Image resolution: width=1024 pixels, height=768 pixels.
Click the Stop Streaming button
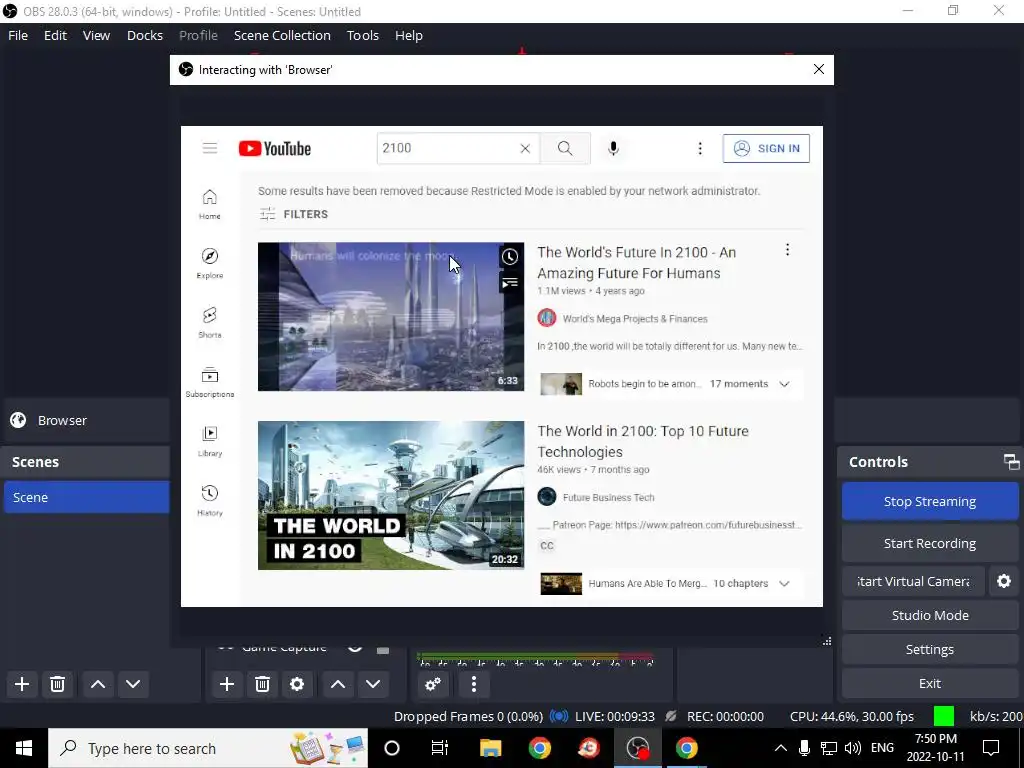coord(930,501)
